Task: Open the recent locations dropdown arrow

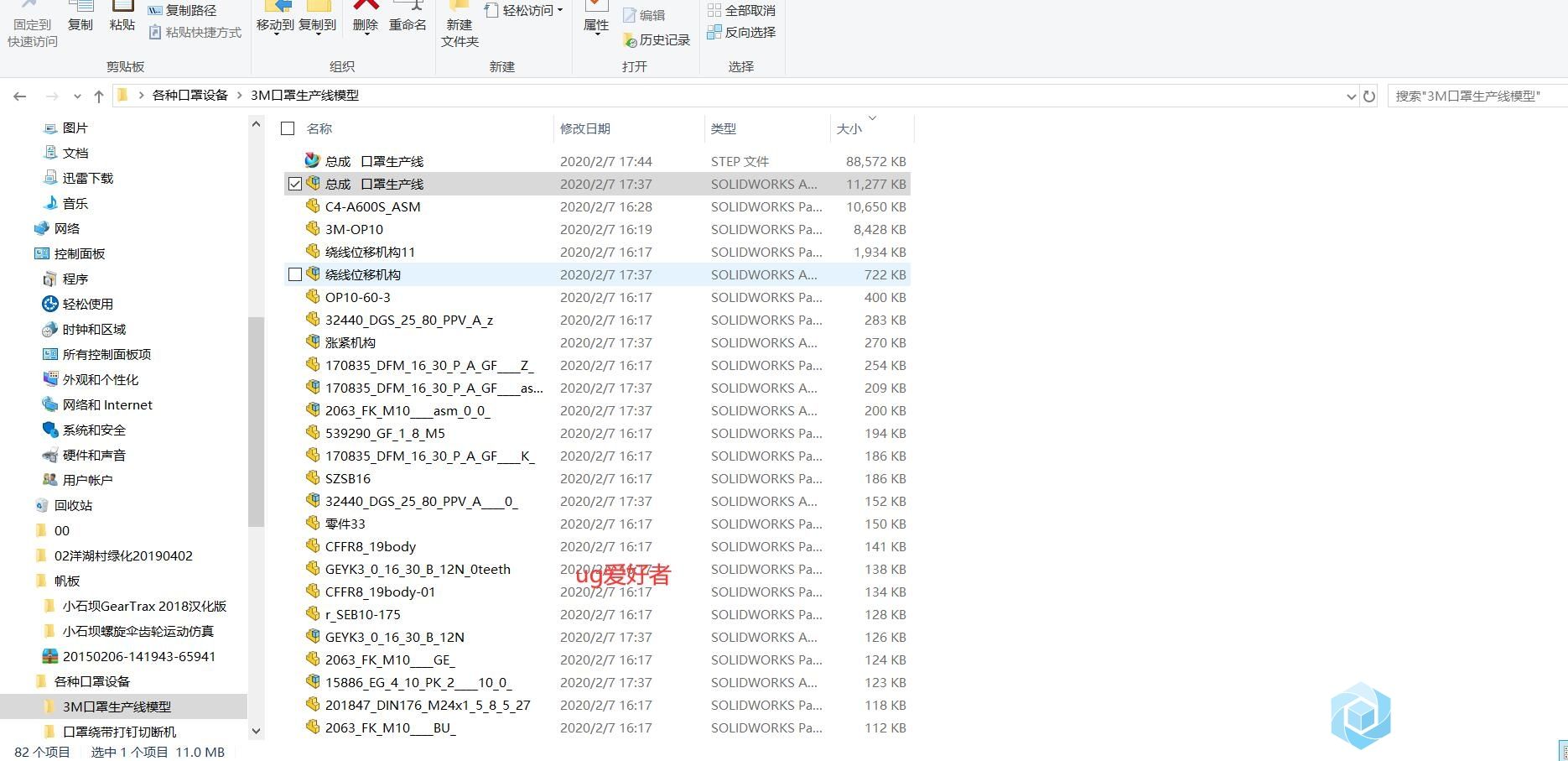Action: pos(77,96)
